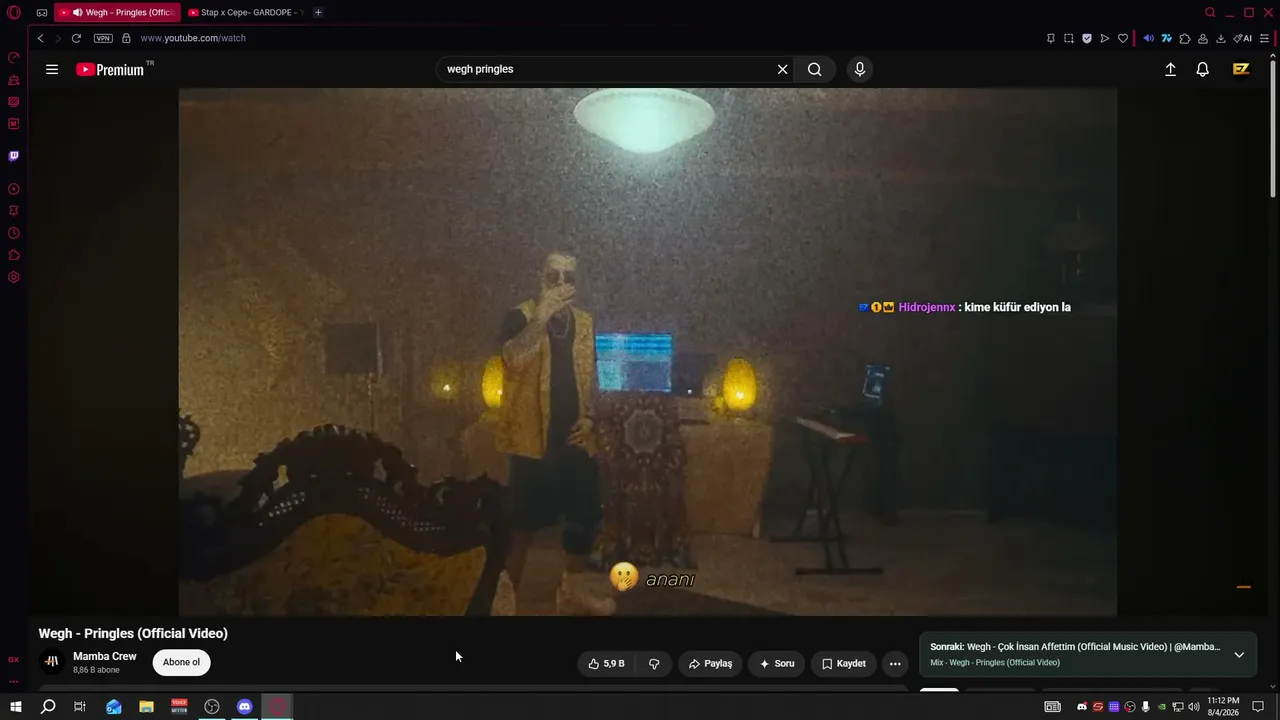Open the YouTube account avatar menu
Screen dimensions: 1280x720
click(1241, 69)
